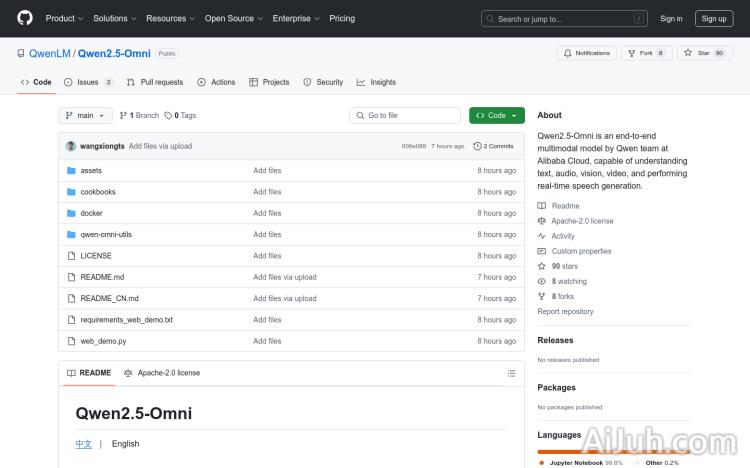Image resolution: width=750 pixels, height=468 pixels.
Task: Open README_CN.md file
Action: 109,298
